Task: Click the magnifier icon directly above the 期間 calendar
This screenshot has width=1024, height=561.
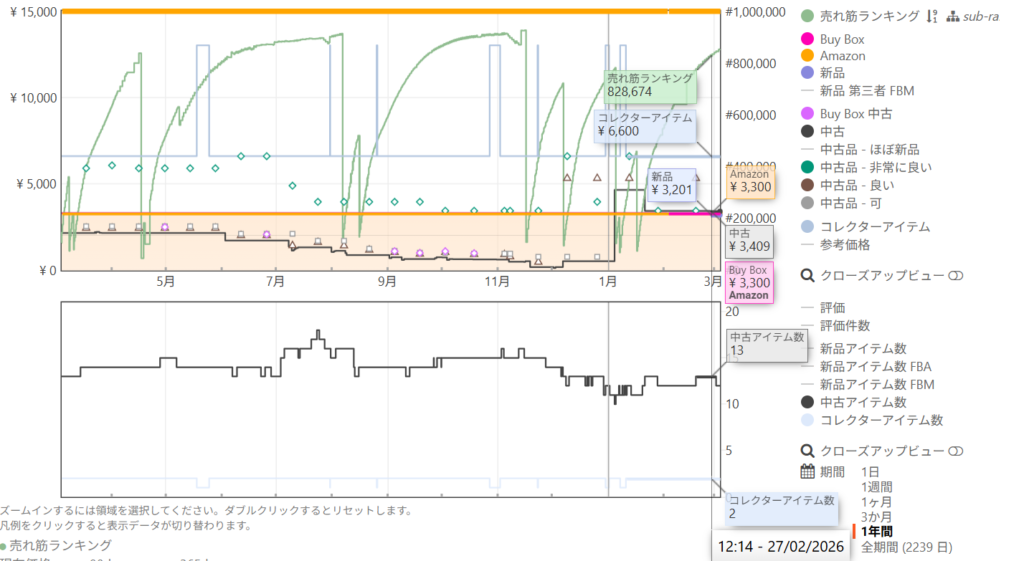Action: click(808, 450)
